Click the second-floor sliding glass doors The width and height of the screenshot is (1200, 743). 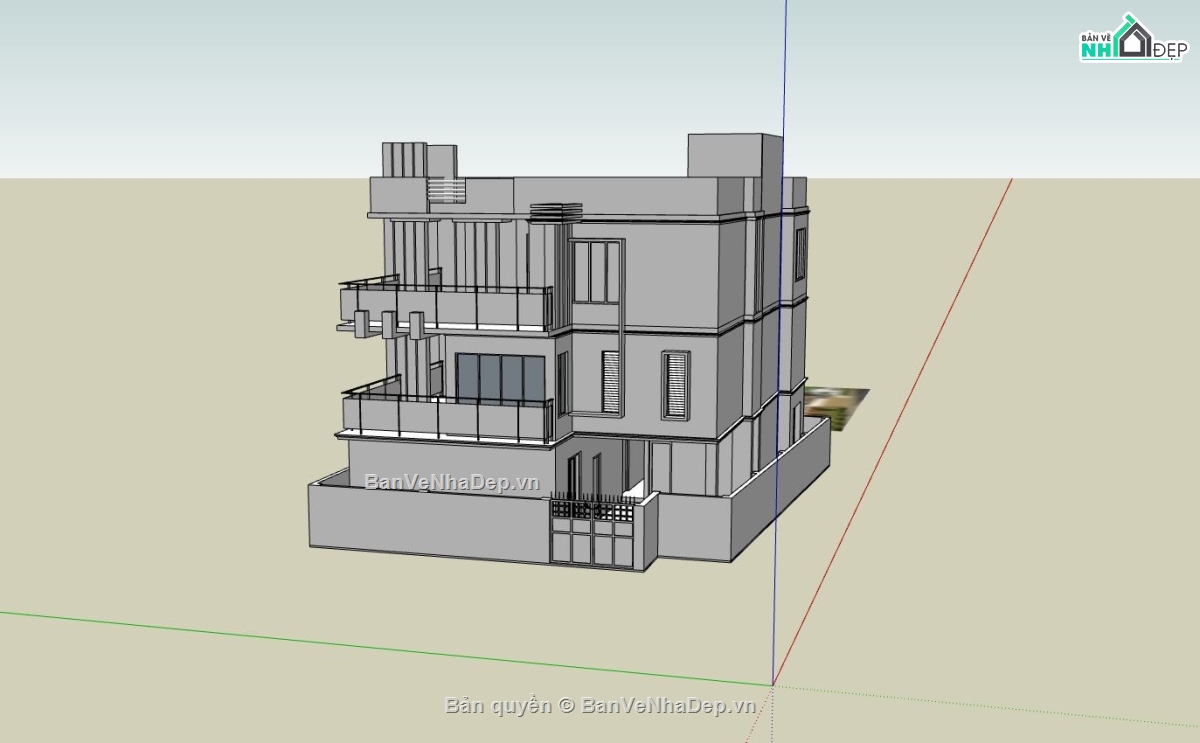[500, 378]
